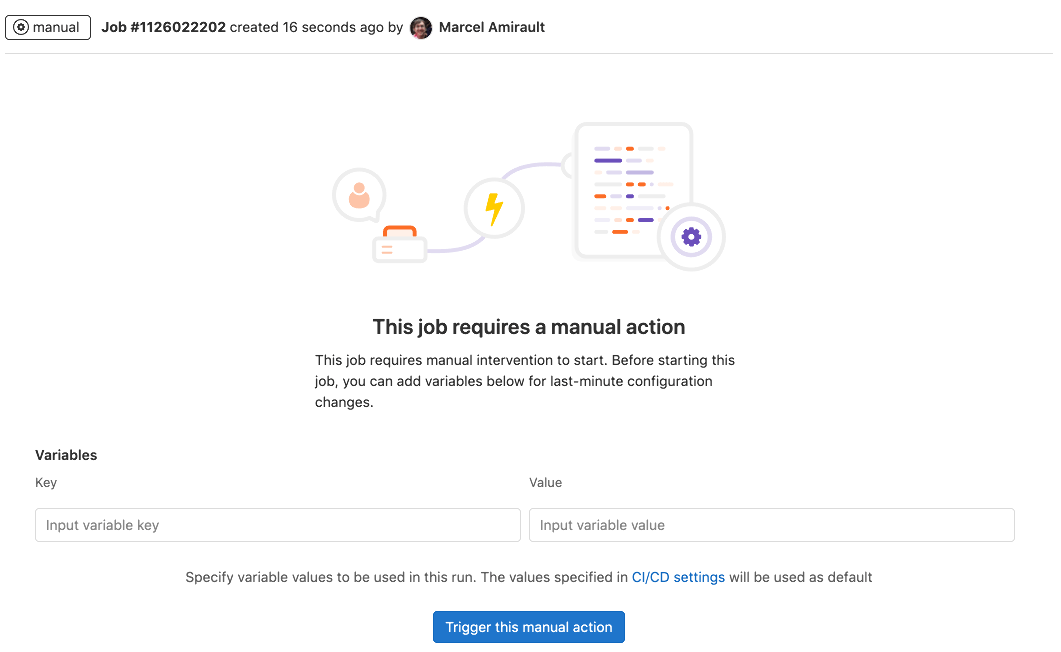Image resolution: width=1061 pixels, height=652 pixels.
Task: Click the gear icon on the job illustration
Action: (x=690, y=237)
